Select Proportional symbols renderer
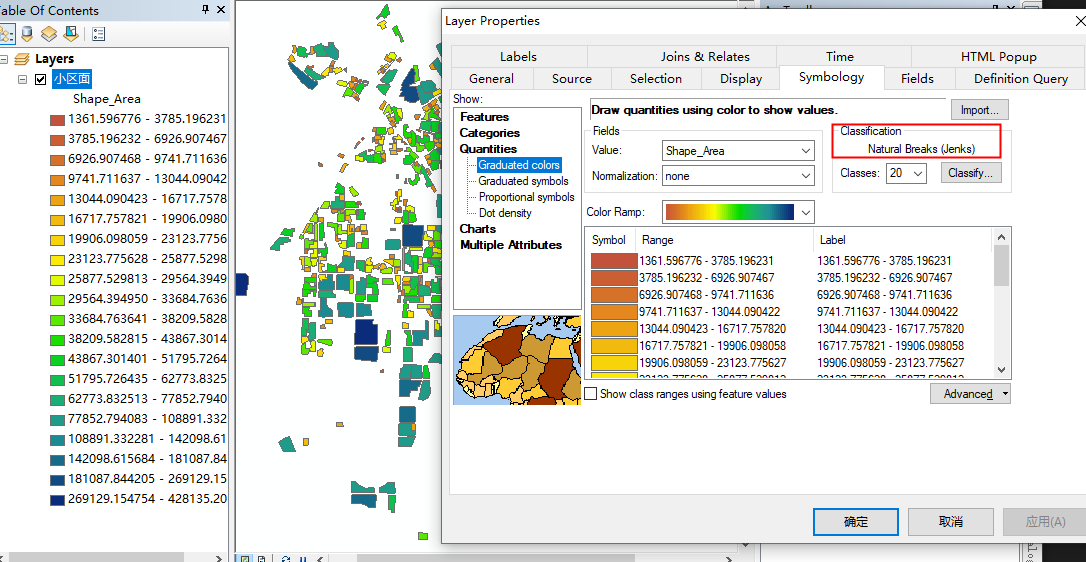The image size is (1086, 562). pos(526,197)
